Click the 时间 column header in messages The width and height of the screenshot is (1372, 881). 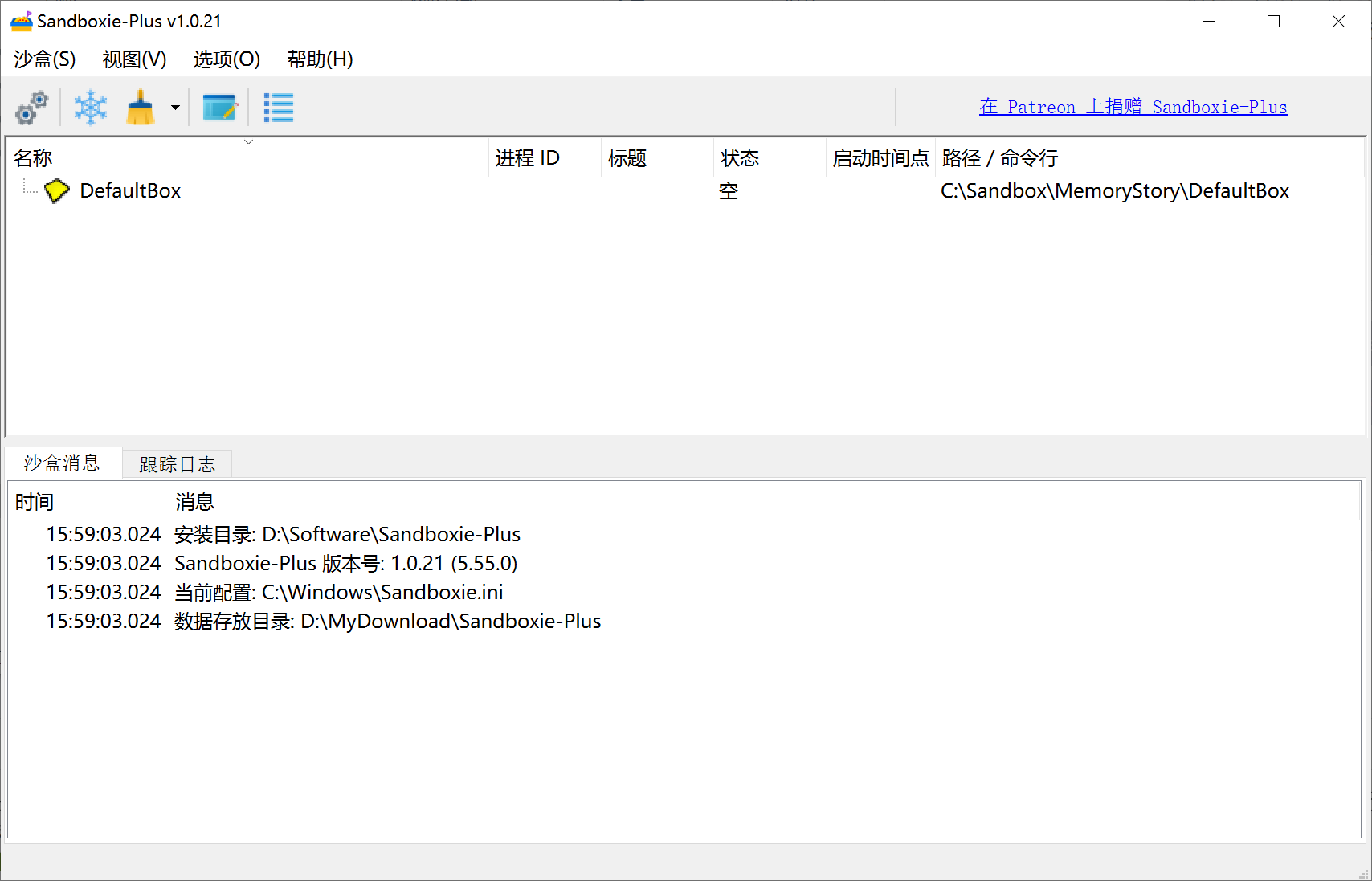tap(88, 502)
